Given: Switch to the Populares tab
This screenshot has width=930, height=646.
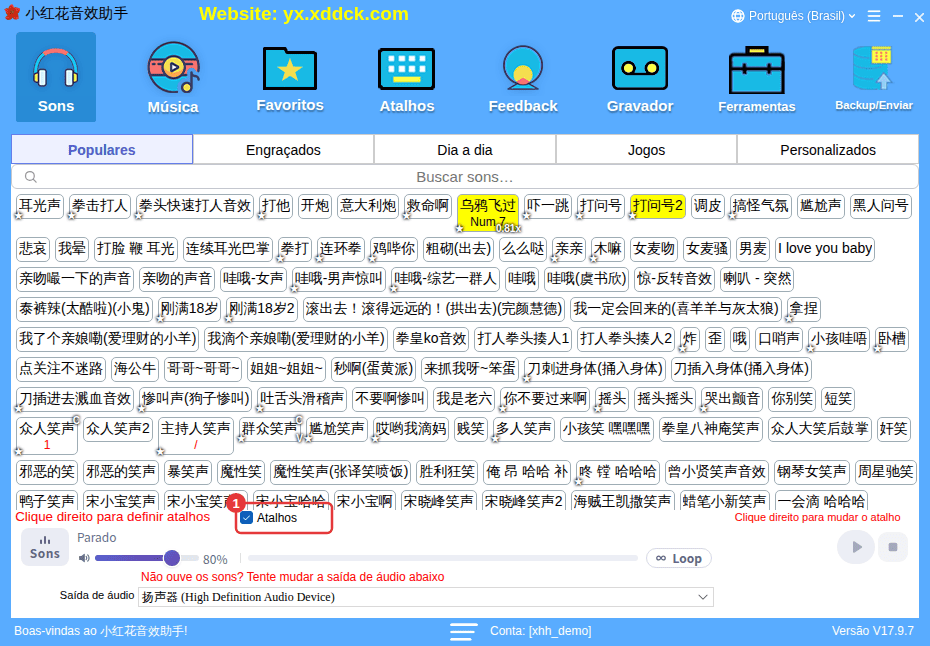Looking at the screenshot, I should (102, 149).
